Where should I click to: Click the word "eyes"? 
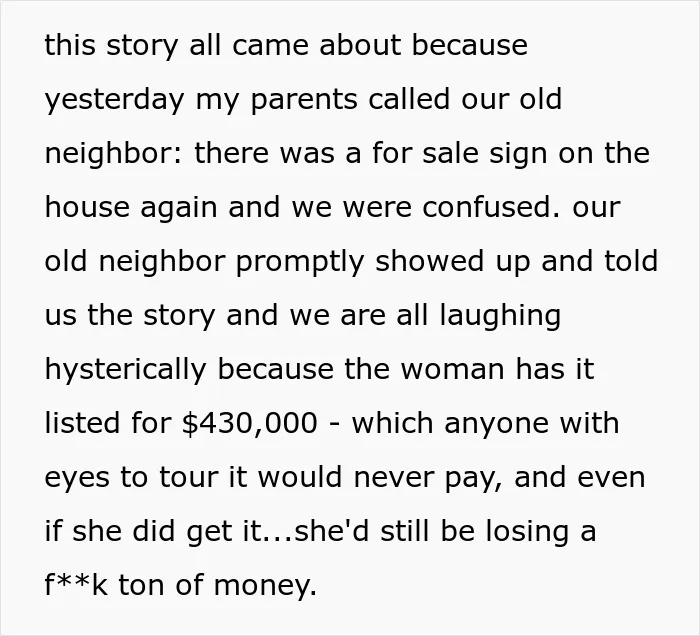coord(77,478)
